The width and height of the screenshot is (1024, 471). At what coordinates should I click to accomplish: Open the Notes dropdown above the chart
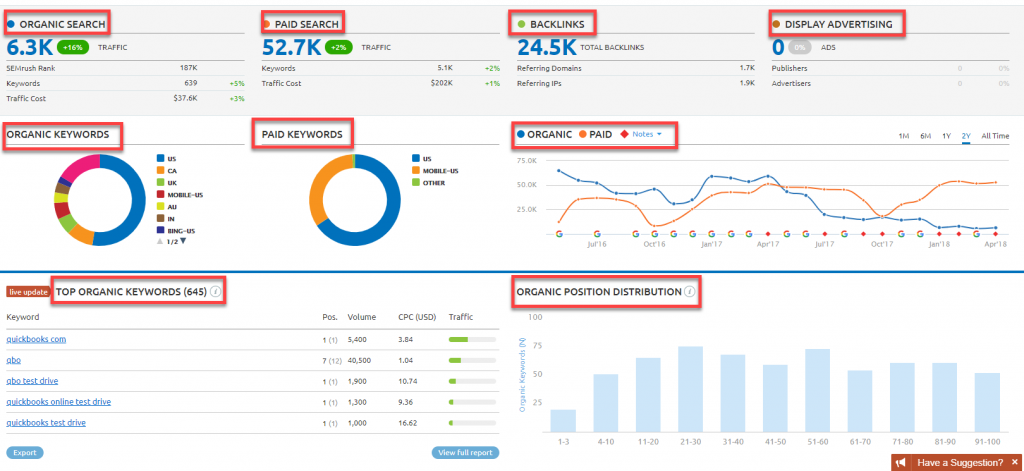tap(647, 134)
